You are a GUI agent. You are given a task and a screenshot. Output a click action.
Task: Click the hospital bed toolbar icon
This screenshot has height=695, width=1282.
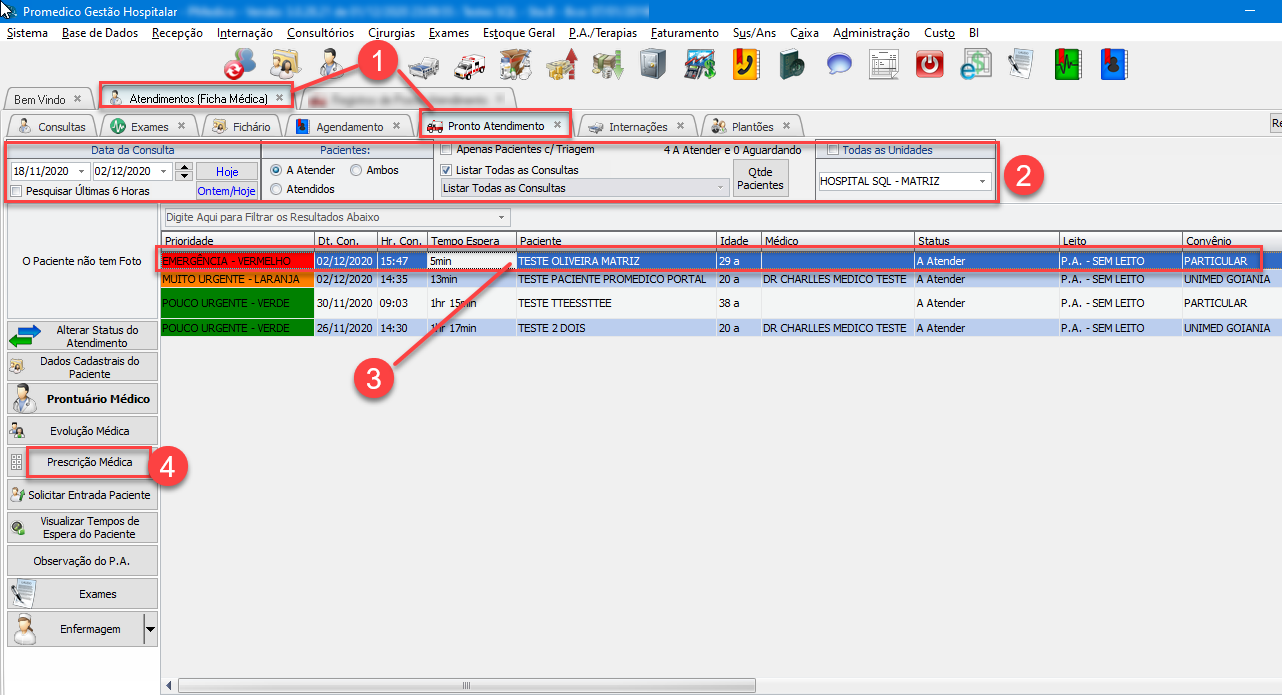[424, 66]
